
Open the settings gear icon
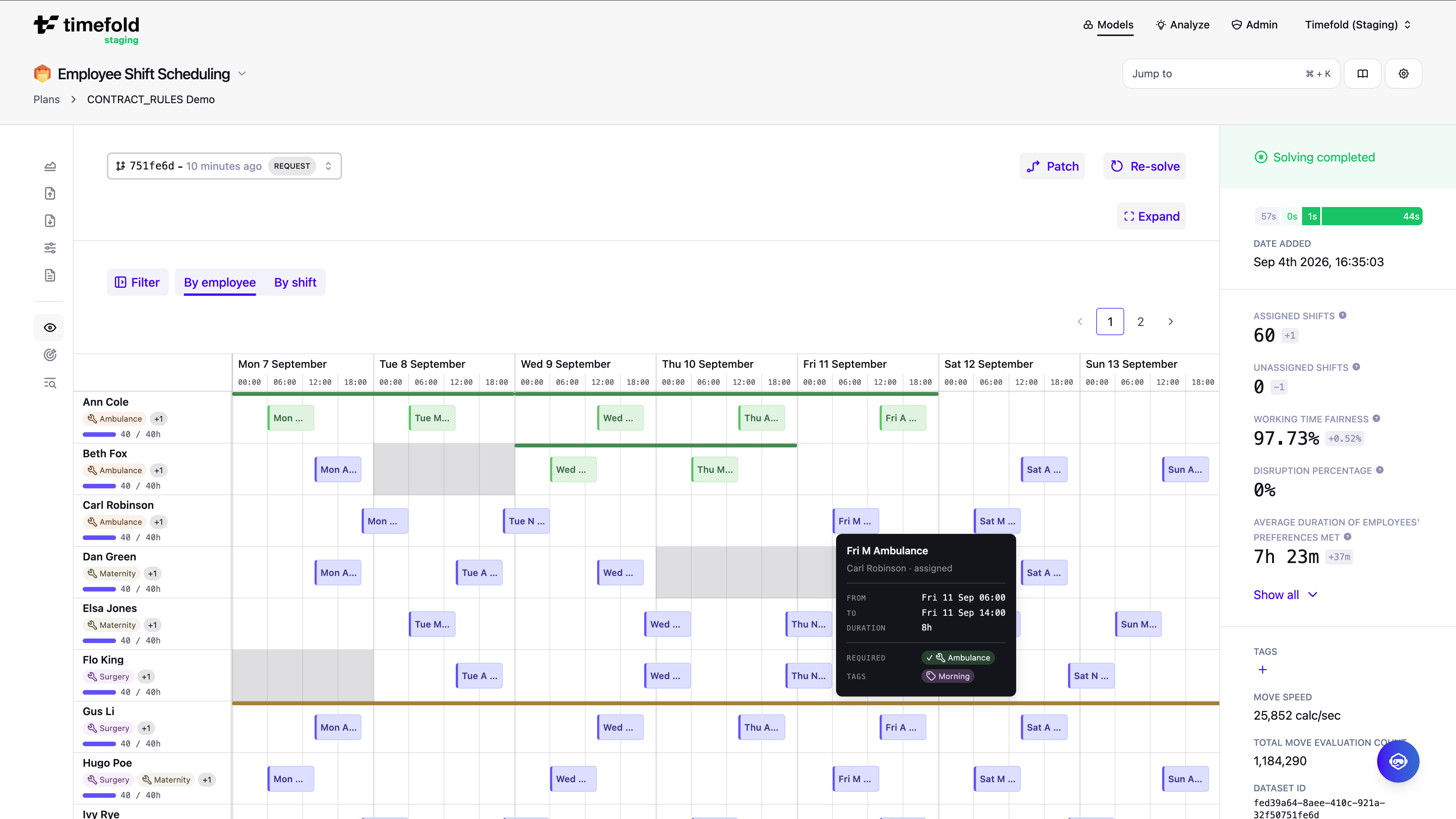[1403, 74]
